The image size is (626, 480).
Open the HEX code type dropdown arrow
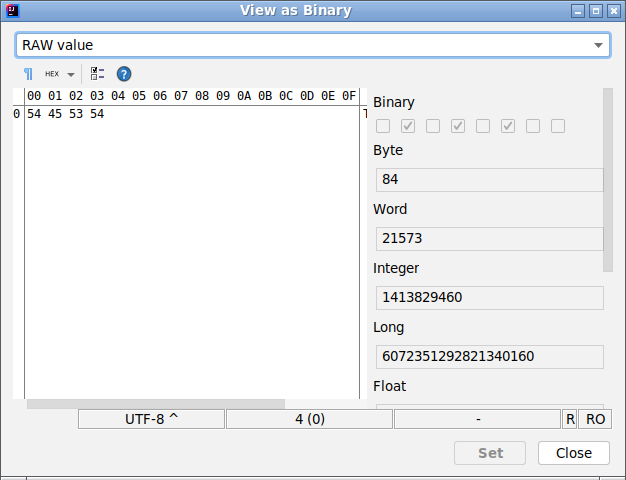71,75
